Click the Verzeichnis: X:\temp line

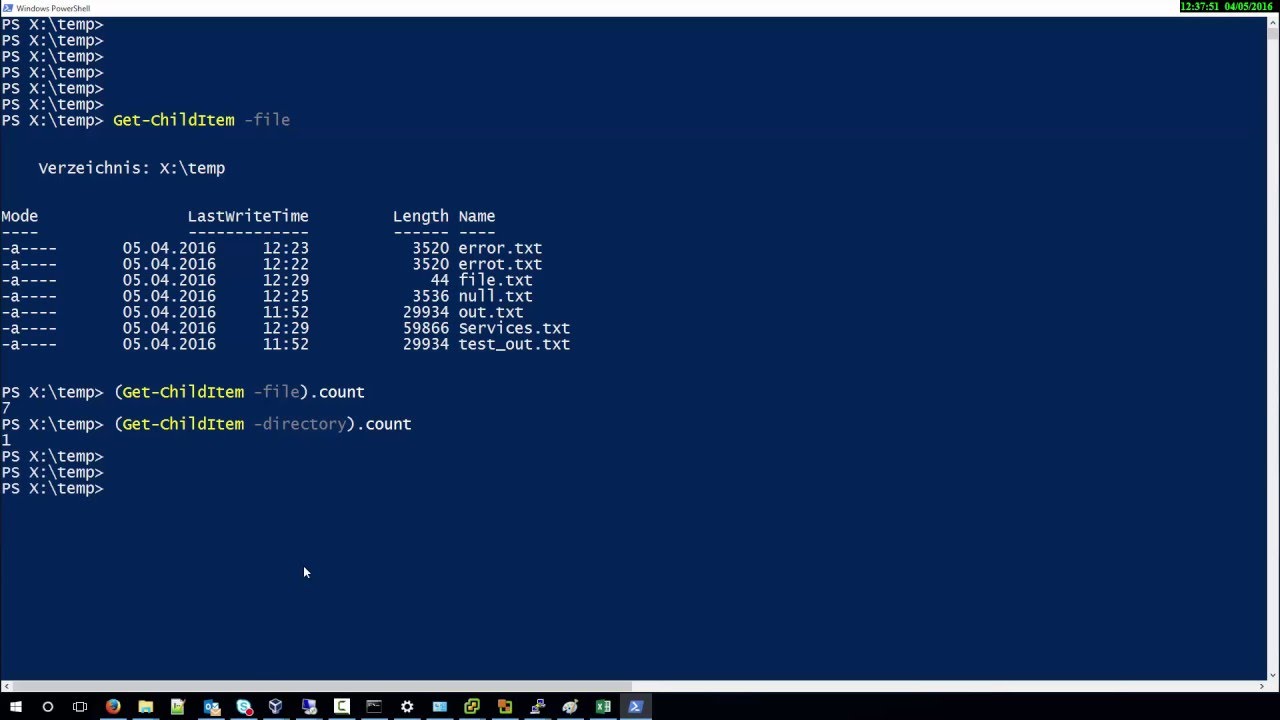132,168
